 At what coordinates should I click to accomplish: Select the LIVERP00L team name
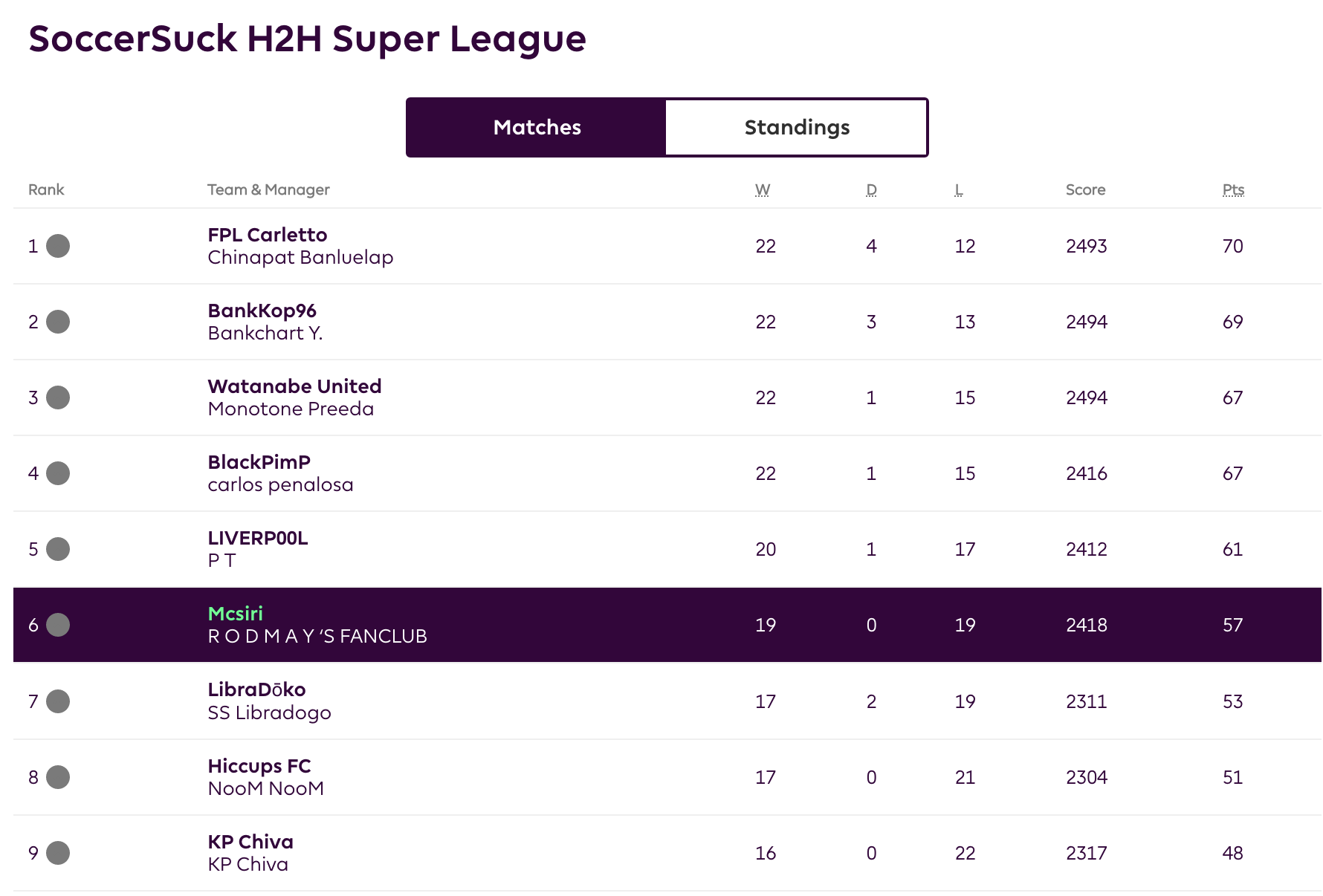coord(257,538)
